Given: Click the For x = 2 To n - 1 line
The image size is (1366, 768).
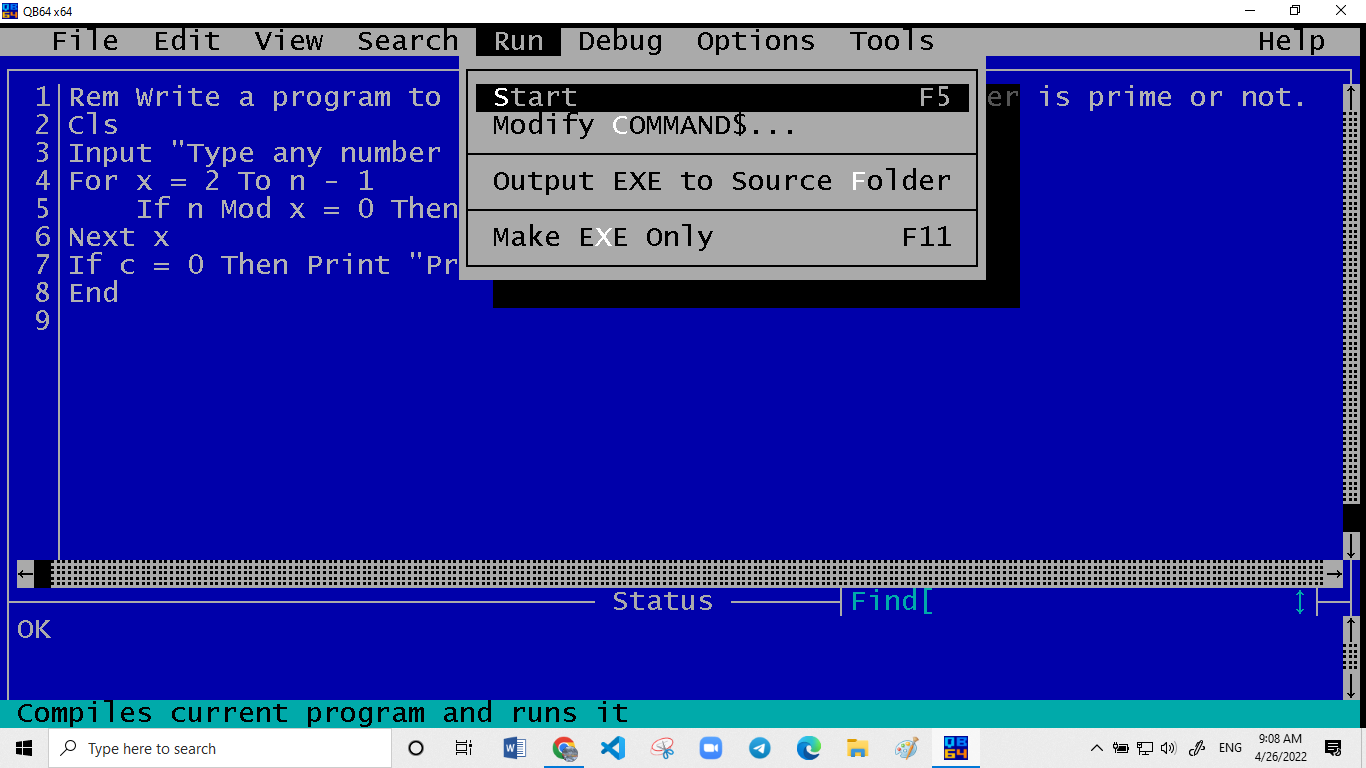Looking at the screenshot, I should [221, 181].
